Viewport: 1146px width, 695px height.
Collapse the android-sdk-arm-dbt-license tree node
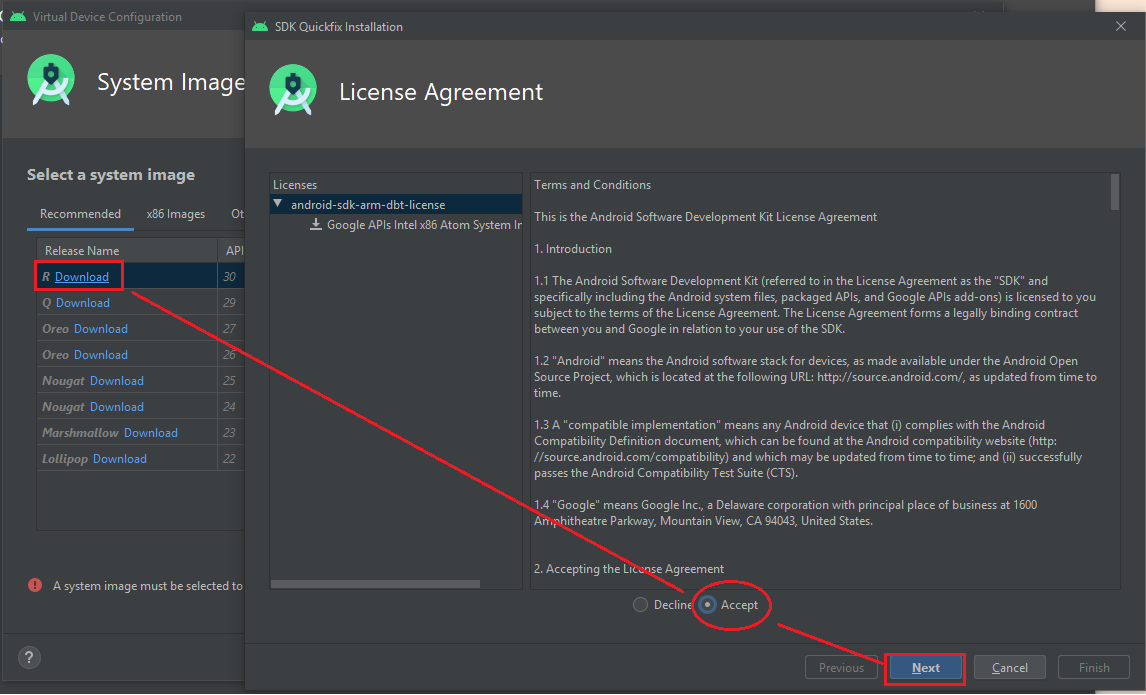(x=278, y=204)
